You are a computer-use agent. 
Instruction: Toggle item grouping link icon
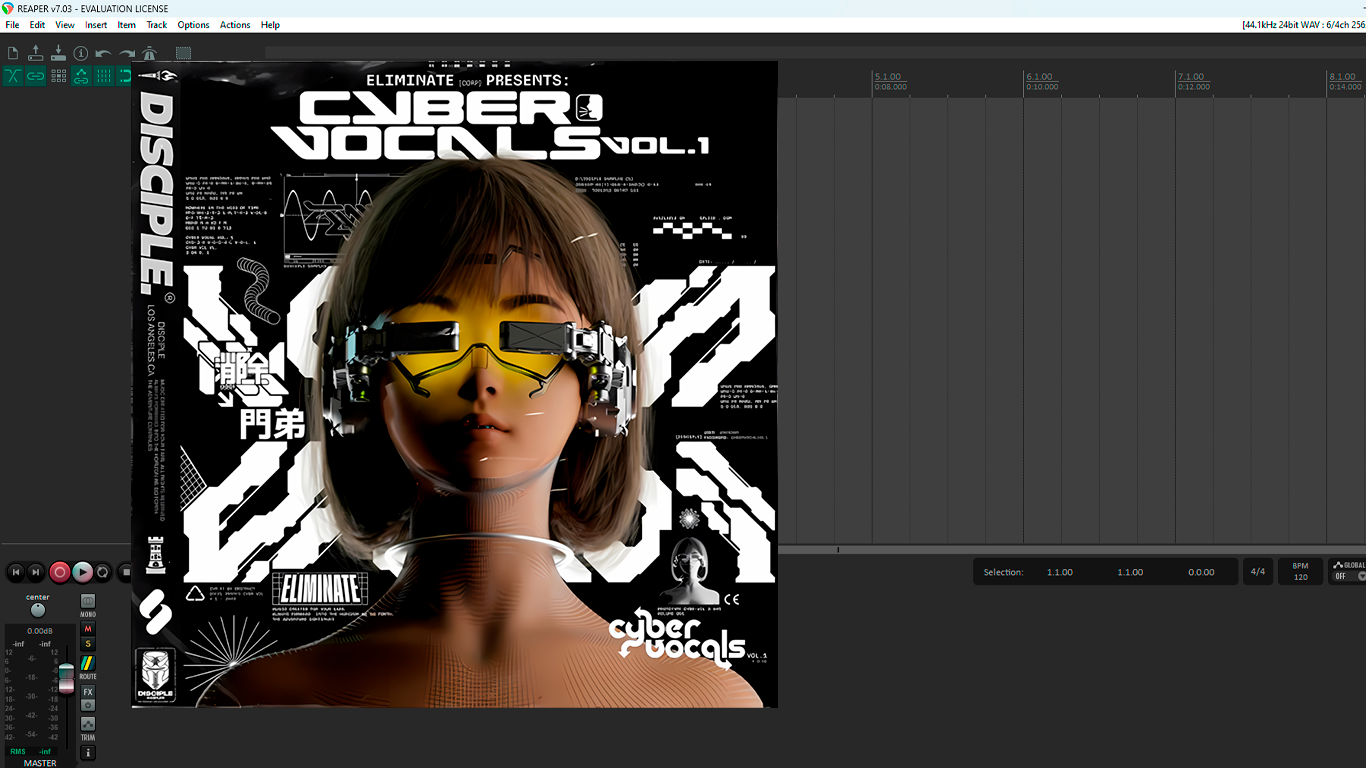tap(36, 76)
